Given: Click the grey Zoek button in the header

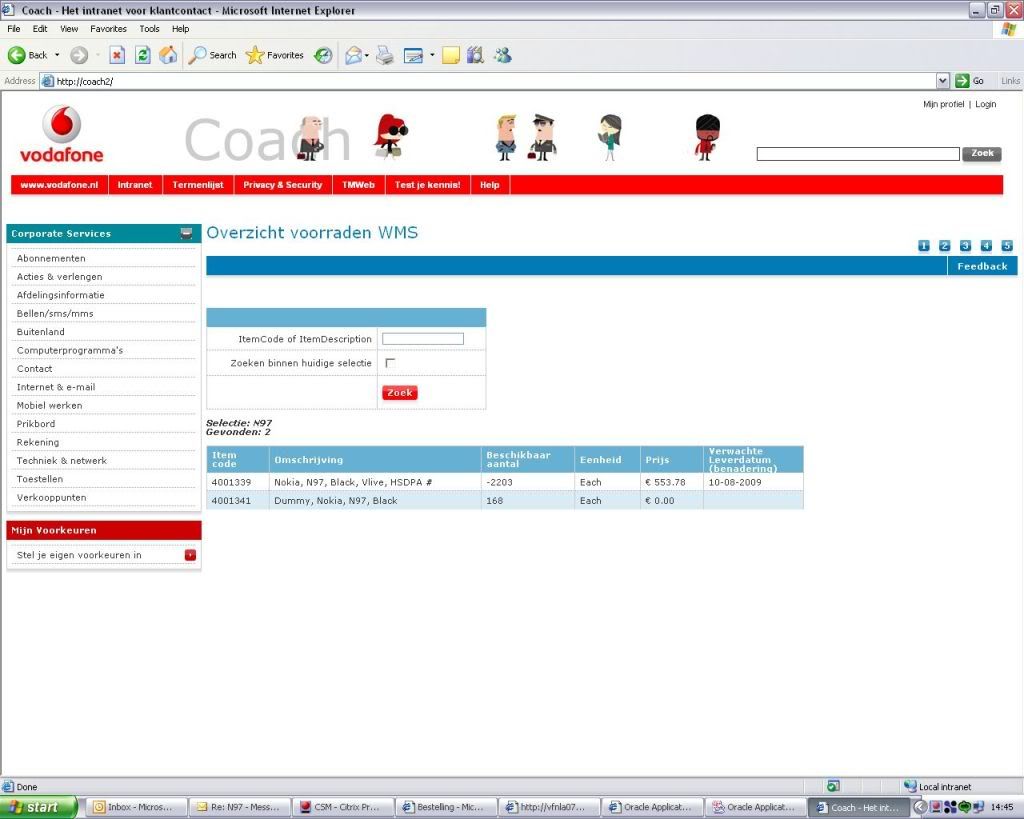Looking at the screenshot, I should 982,153.
